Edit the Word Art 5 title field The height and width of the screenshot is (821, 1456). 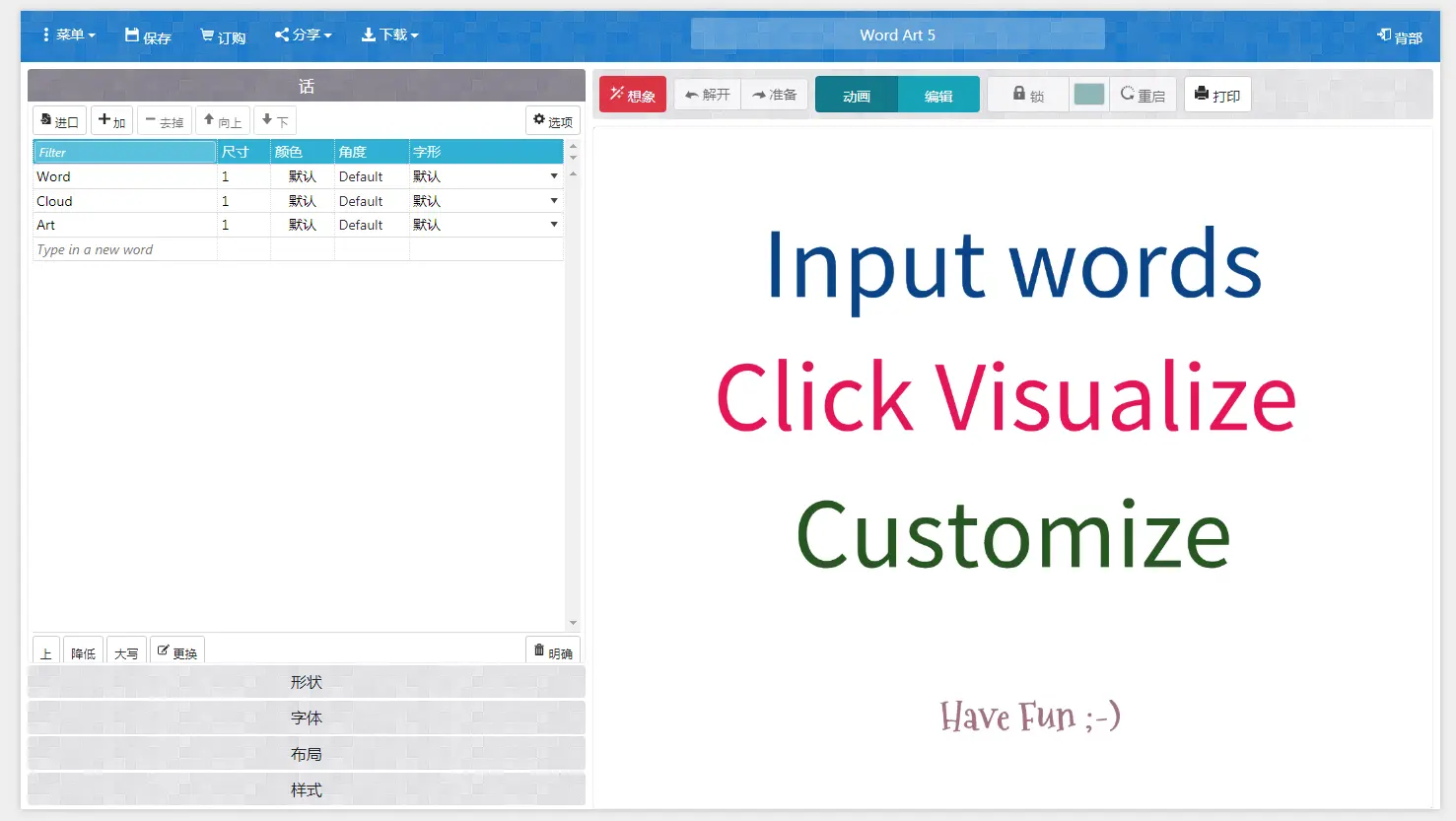(x=897, y=34)
